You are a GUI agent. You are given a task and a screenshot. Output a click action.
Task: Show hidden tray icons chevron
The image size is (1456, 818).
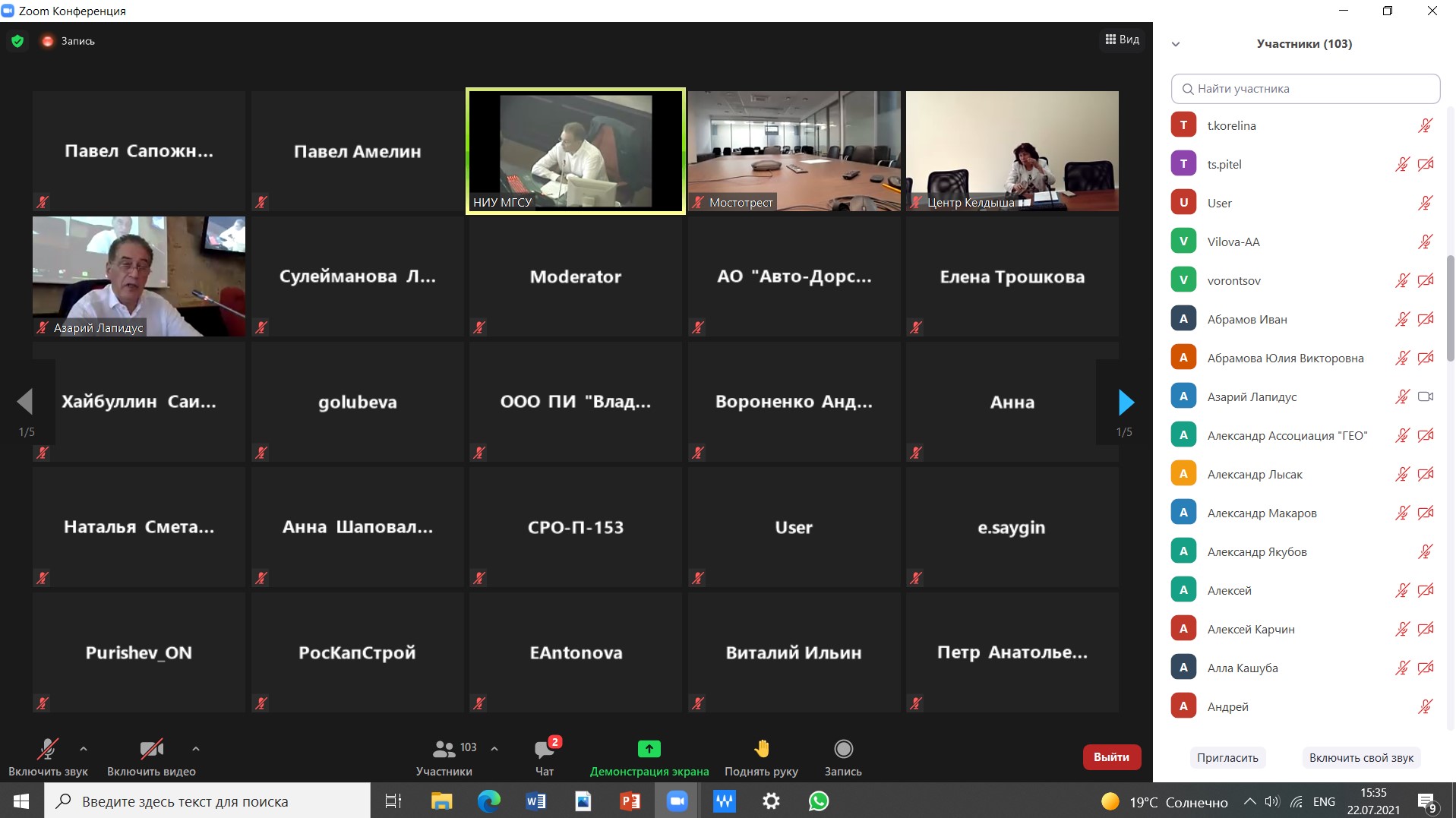coord(1249,801)
